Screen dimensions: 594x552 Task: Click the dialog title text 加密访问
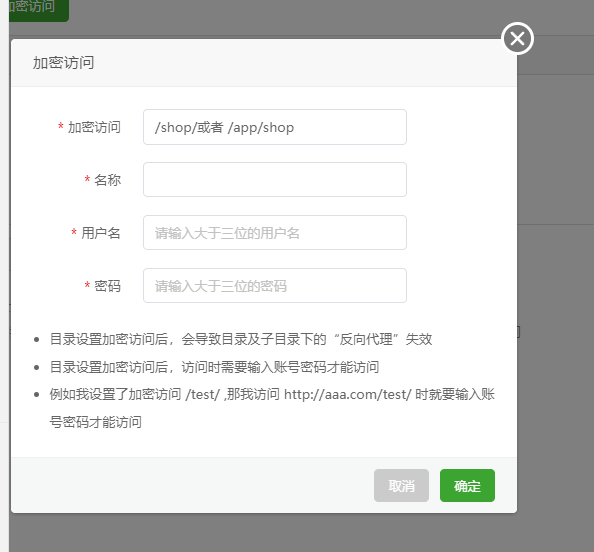(x=63, y=63)
